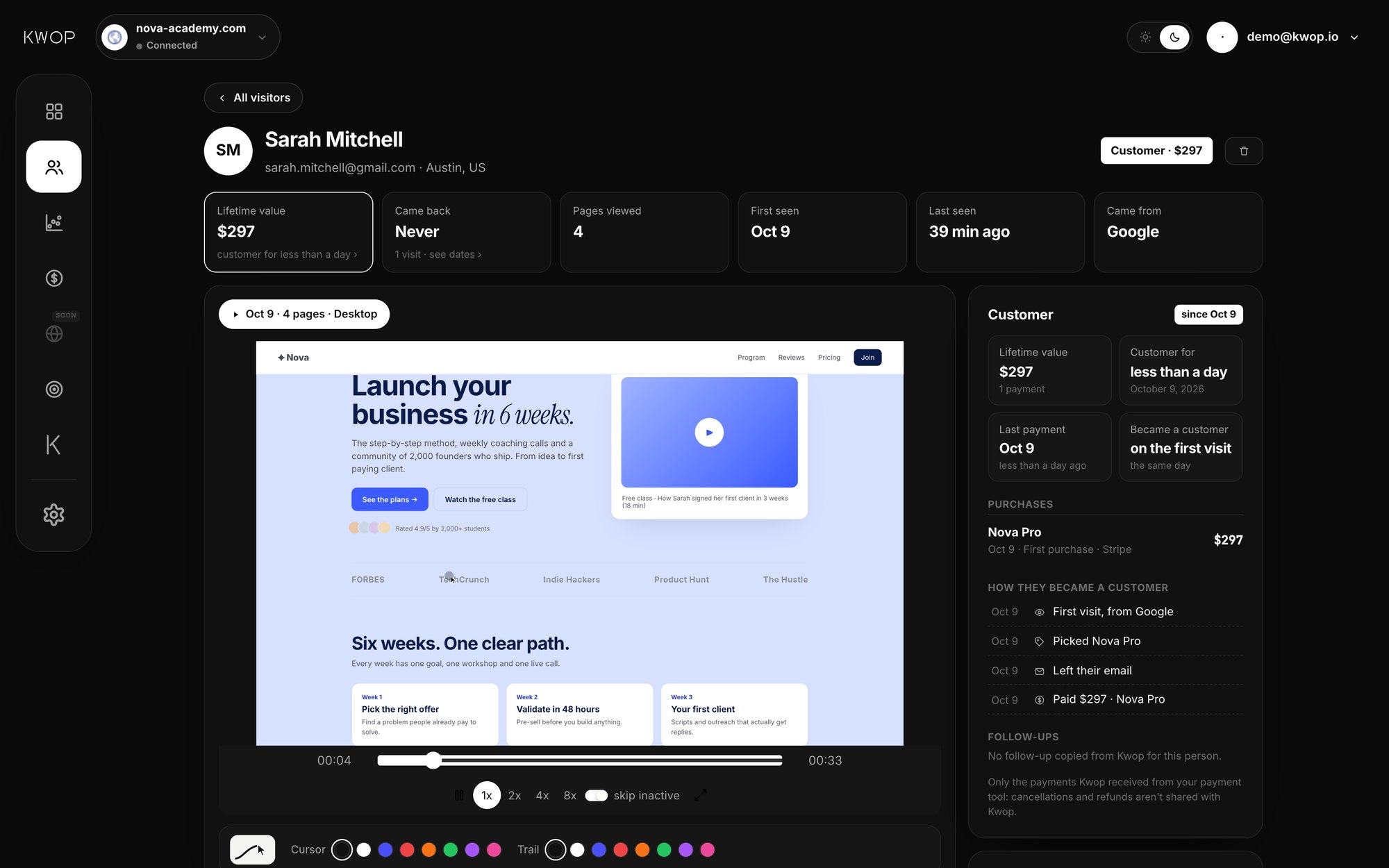The image size is (1389, 868).
Task: Click the user avatar circle
Action: point(1222,37)
